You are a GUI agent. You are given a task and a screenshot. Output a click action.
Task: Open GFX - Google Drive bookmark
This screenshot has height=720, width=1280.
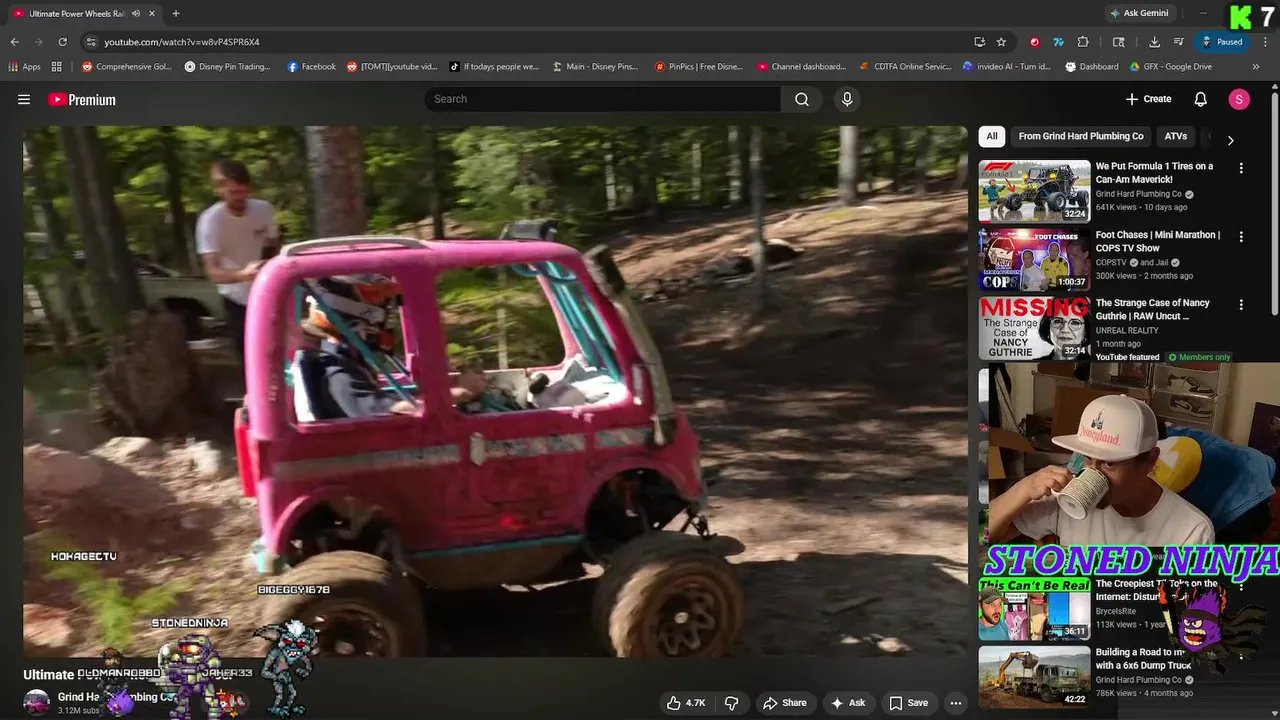tap(1170, 67)
